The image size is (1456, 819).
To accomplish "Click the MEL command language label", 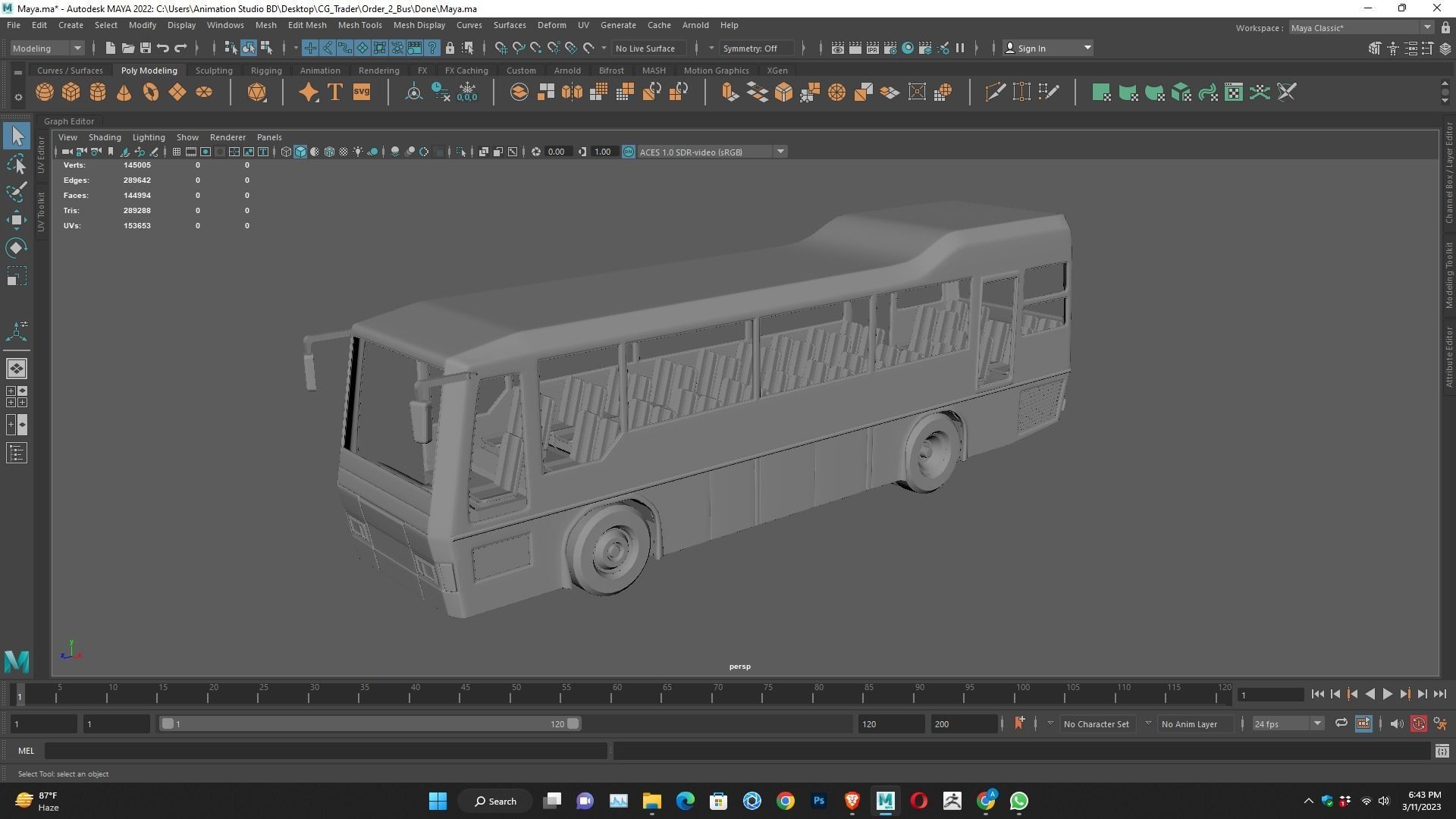I will coord(27,751).
